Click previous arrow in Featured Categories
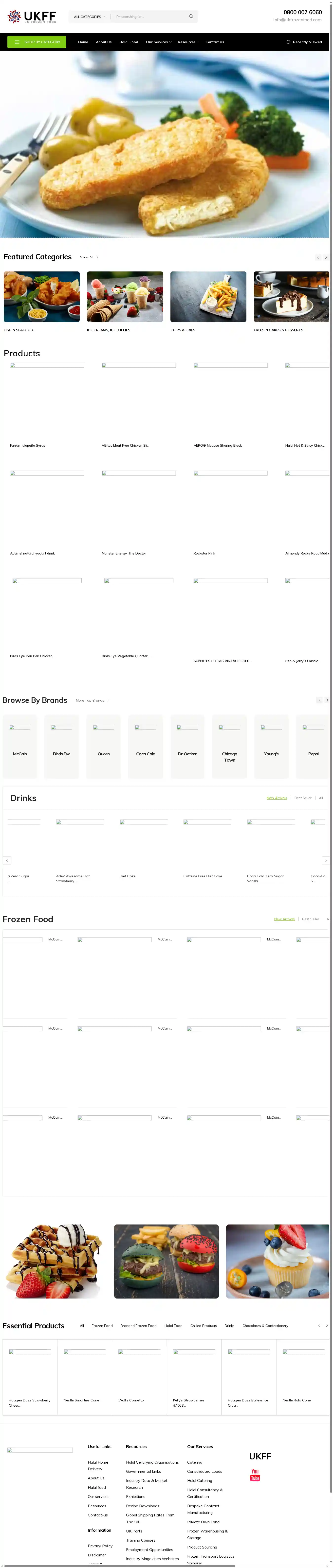This screenshot has width=333, height=1568. (318, 257)
